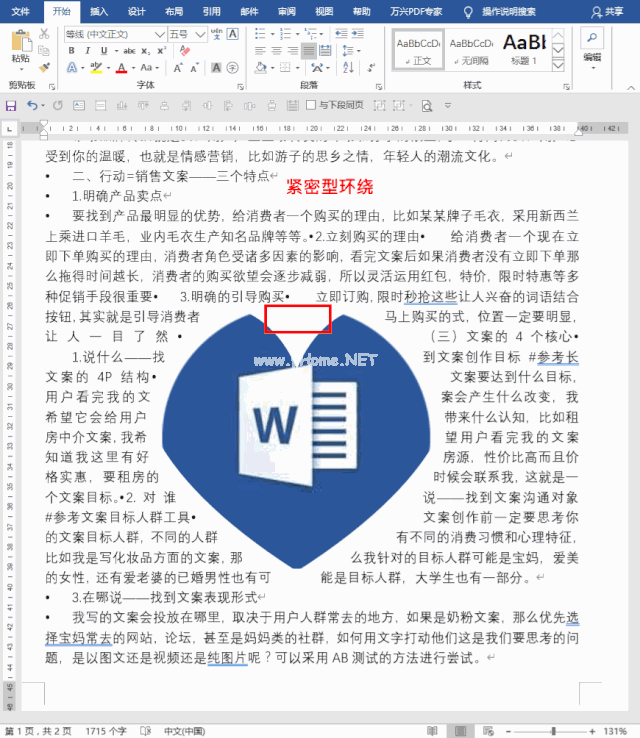640x738 pixels.
Task: Click the bullet list icon
Action: (259, 33)
